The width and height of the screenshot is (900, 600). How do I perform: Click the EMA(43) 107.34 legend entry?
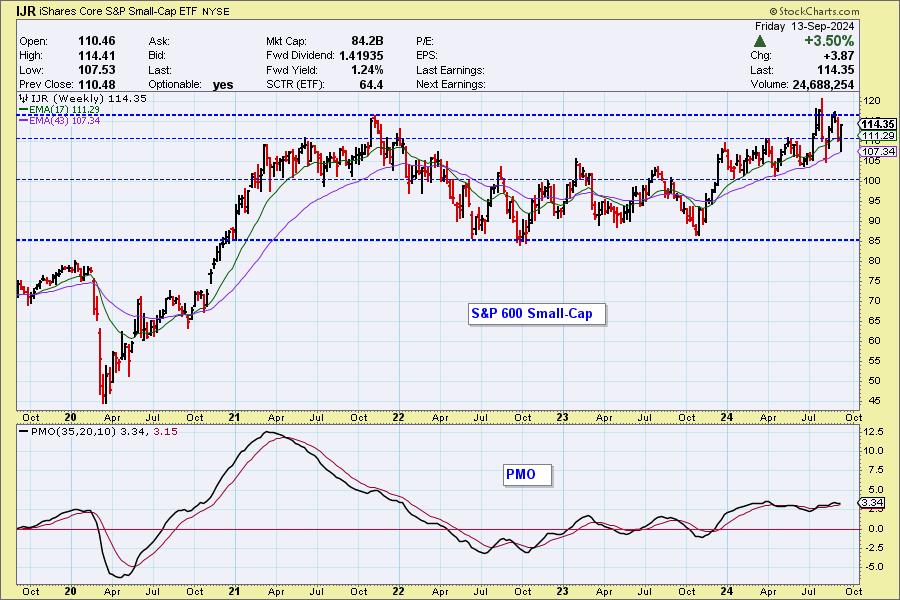click(x=59, y=120)
